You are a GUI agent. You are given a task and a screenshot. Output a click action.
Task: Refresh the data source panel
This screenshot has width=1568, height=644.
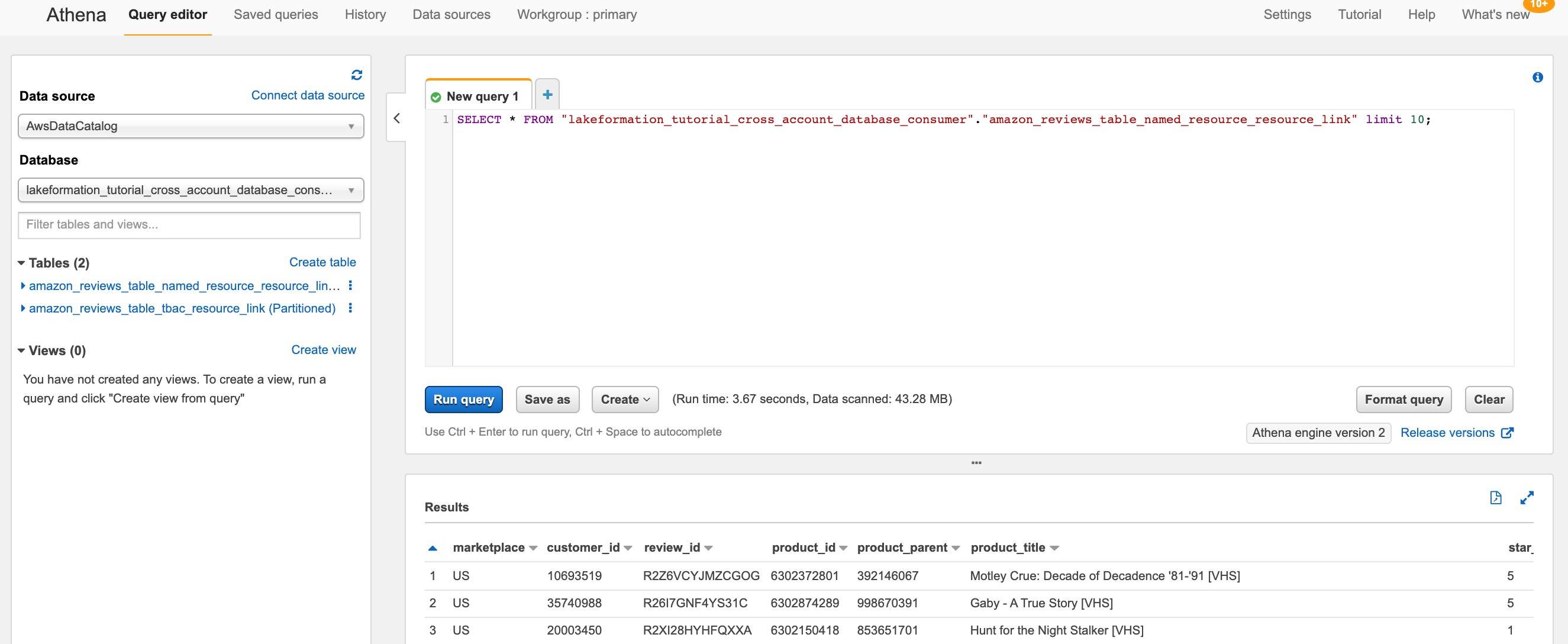357,75
